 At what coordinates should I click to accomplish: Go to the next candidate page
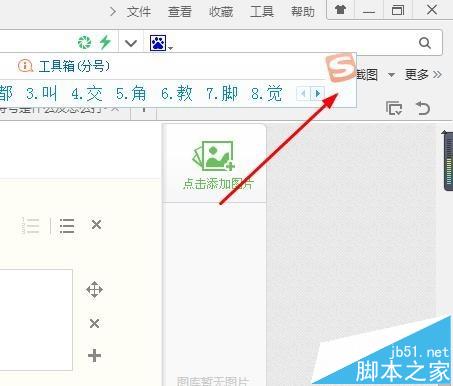(x=317, y=94)
